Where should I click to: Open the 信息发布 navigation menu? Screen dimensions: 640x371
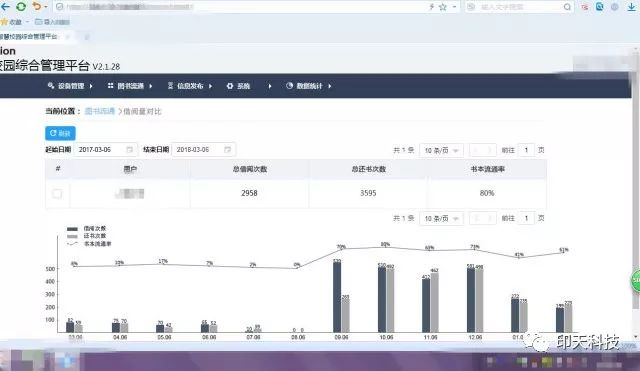click(190, 86)
